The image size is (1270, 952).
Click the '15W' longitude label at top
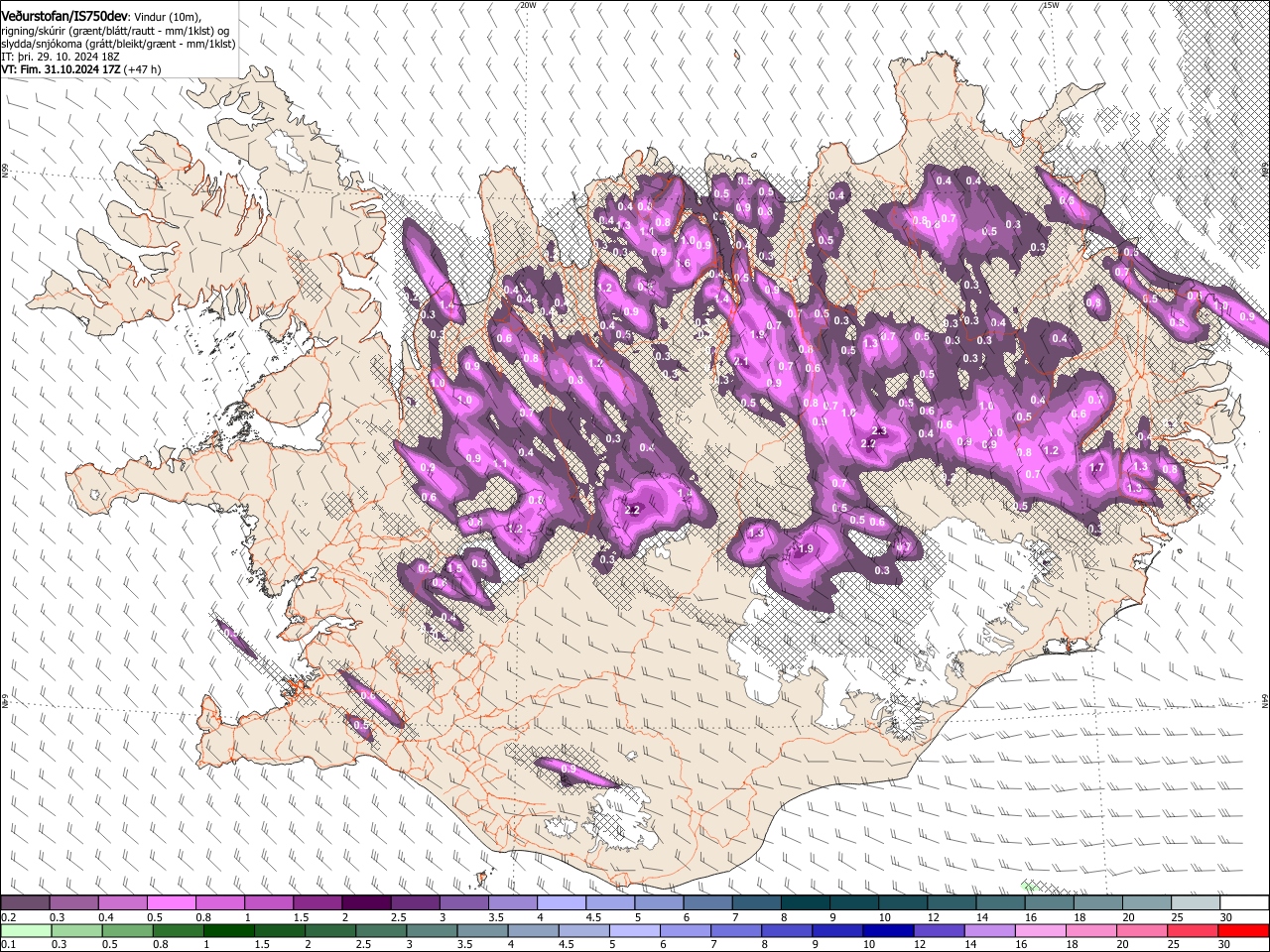coord(1051,4)
